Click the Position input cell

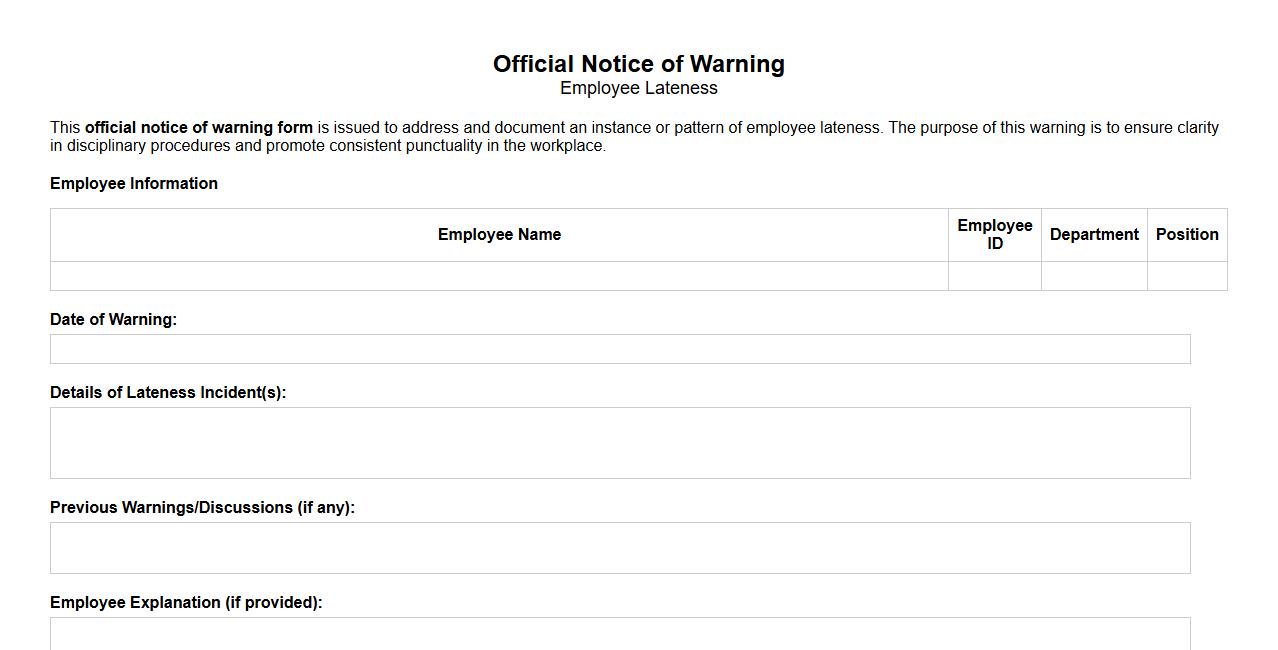1187,277
